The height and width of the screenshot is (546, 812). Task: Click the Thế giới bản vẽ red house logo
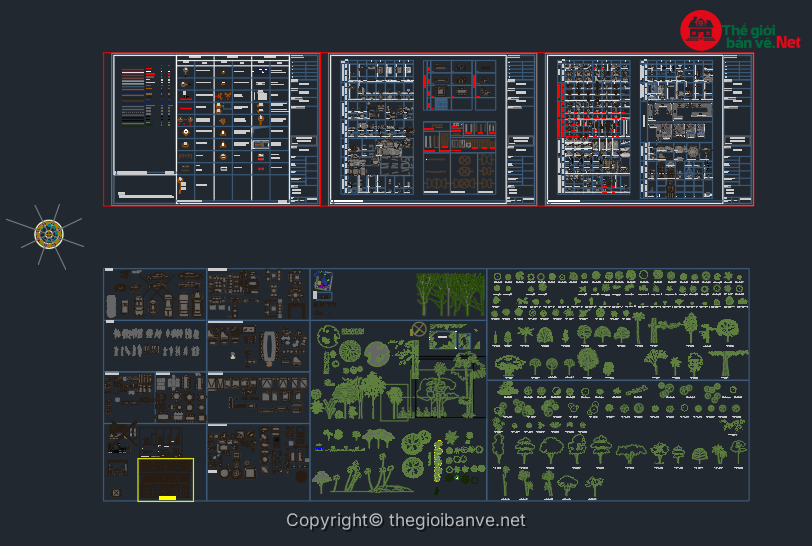[x=701, y=30]
